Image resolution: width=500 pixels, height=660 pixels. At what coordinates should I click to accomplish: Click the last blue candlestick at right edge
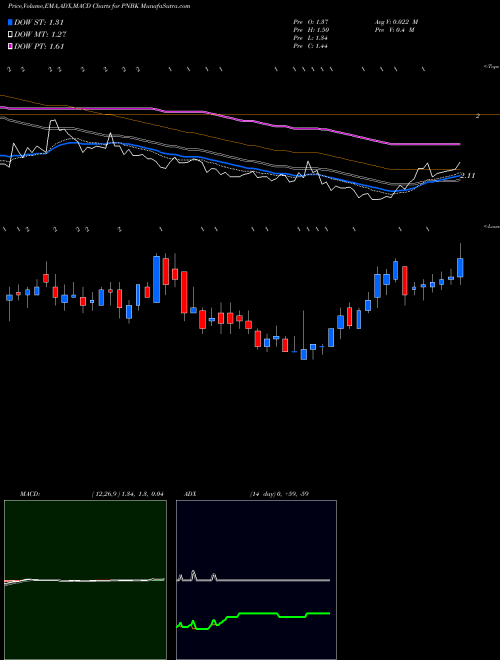tap(460, 267)
